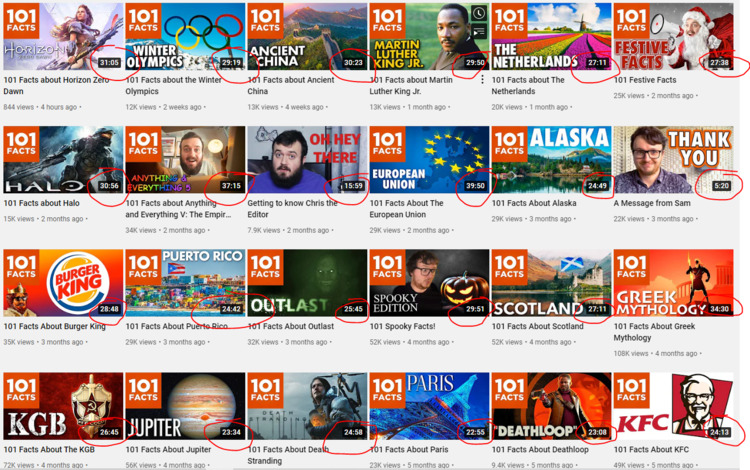Click title 'Getting to know Chris the Editor'
The width and height of the screenshot is (750, 470).
(x=292, y=209)
